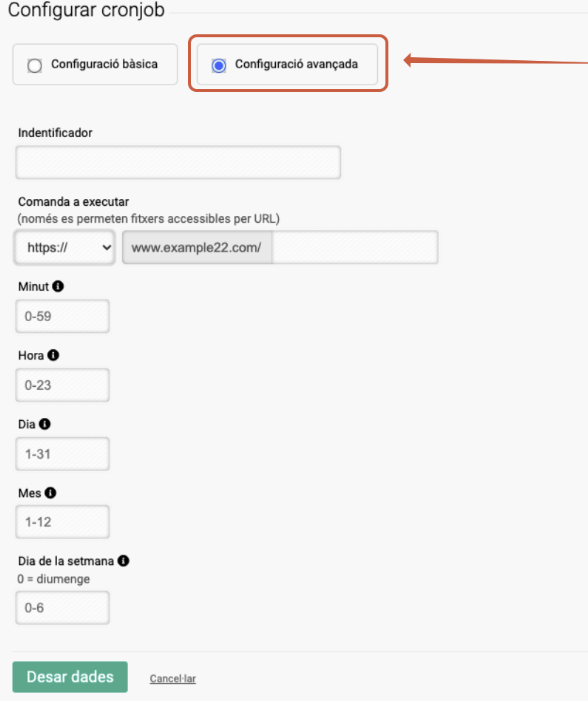Click the Mes field showing 1-12
This screenshot has height=701, width=588.
[x=63, y=522]
